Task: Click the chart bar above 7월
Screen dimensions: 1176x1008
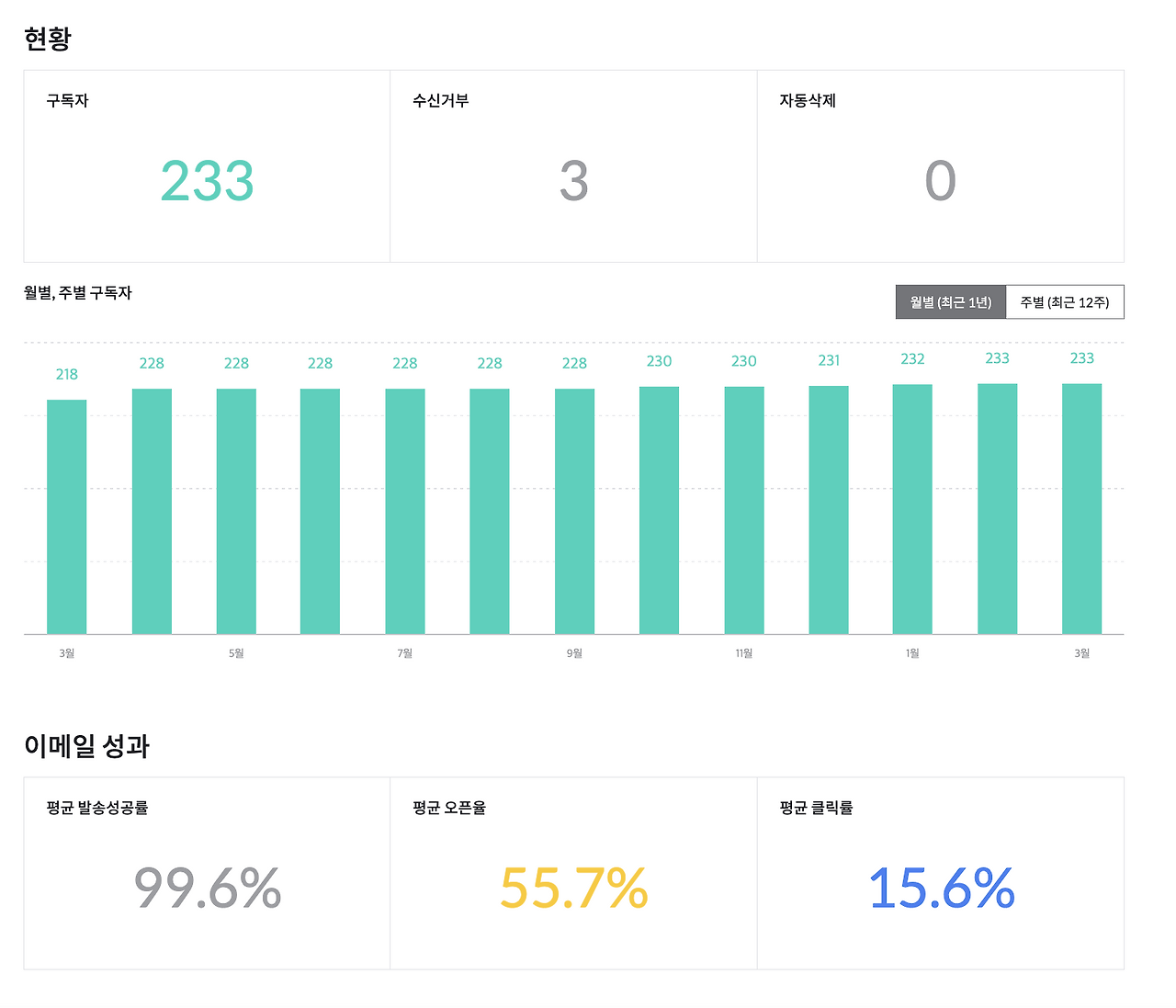Action: [x=405, y=512]
